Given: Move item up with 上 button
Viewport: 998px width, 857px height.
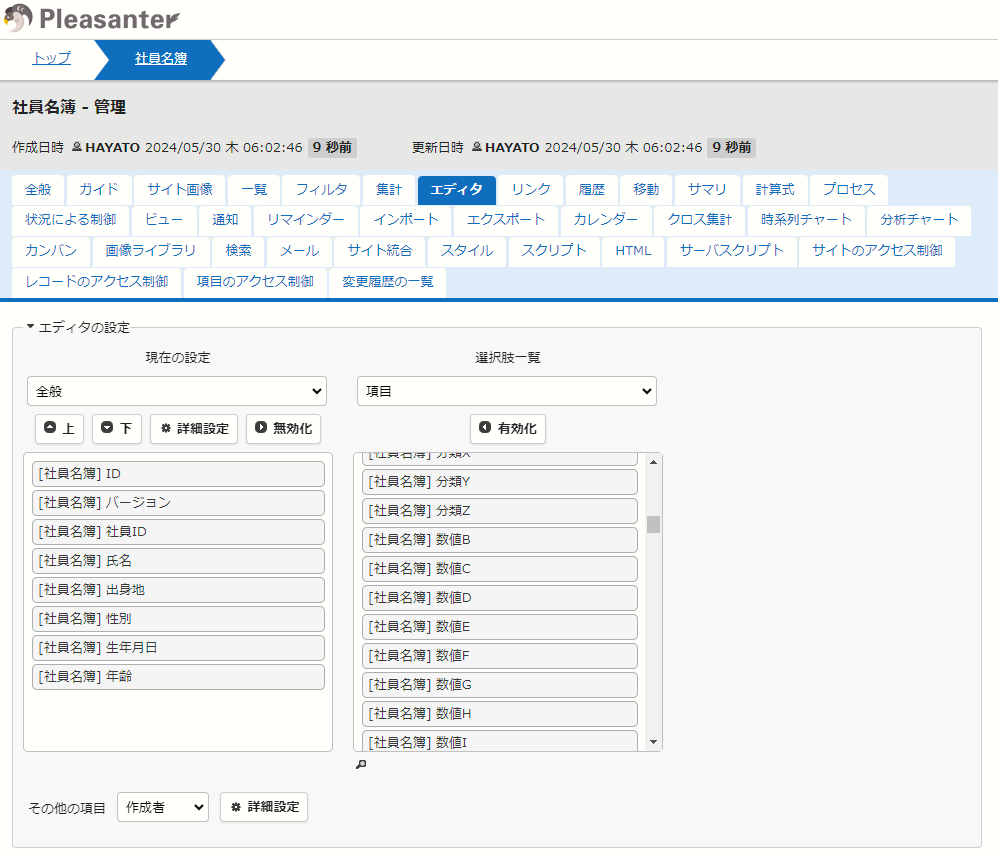Looking at the screenshot, I should (59, 428).
